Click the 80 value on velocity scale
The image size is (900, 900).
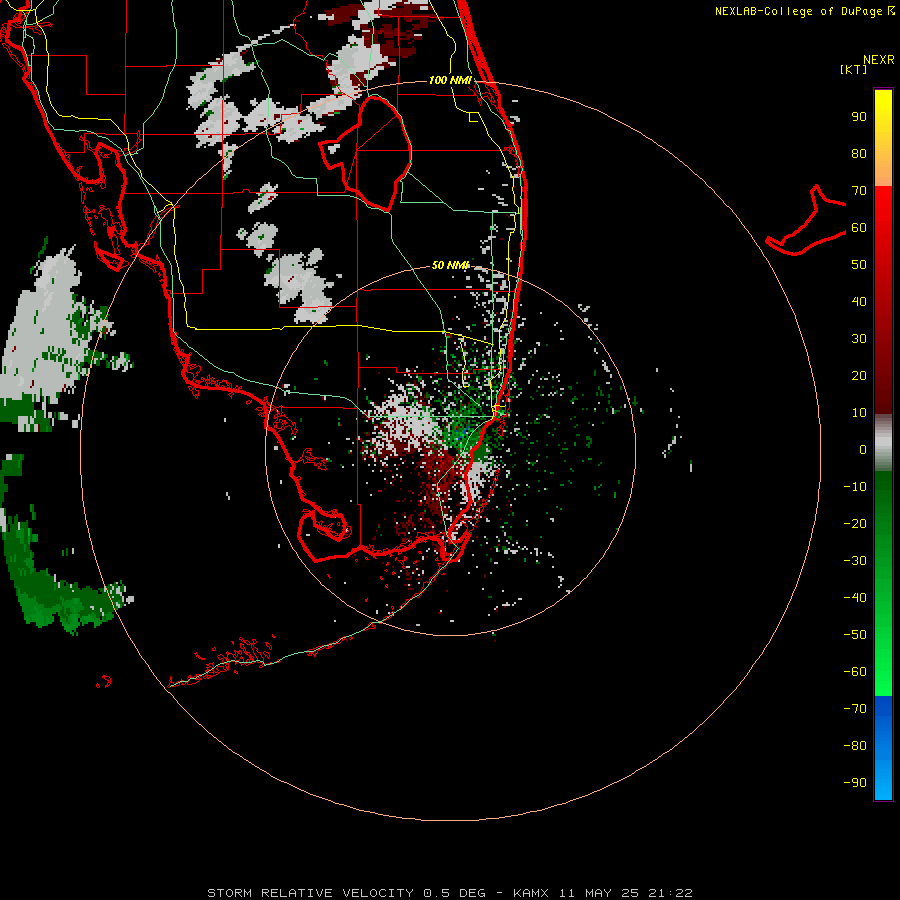[859, 154]
